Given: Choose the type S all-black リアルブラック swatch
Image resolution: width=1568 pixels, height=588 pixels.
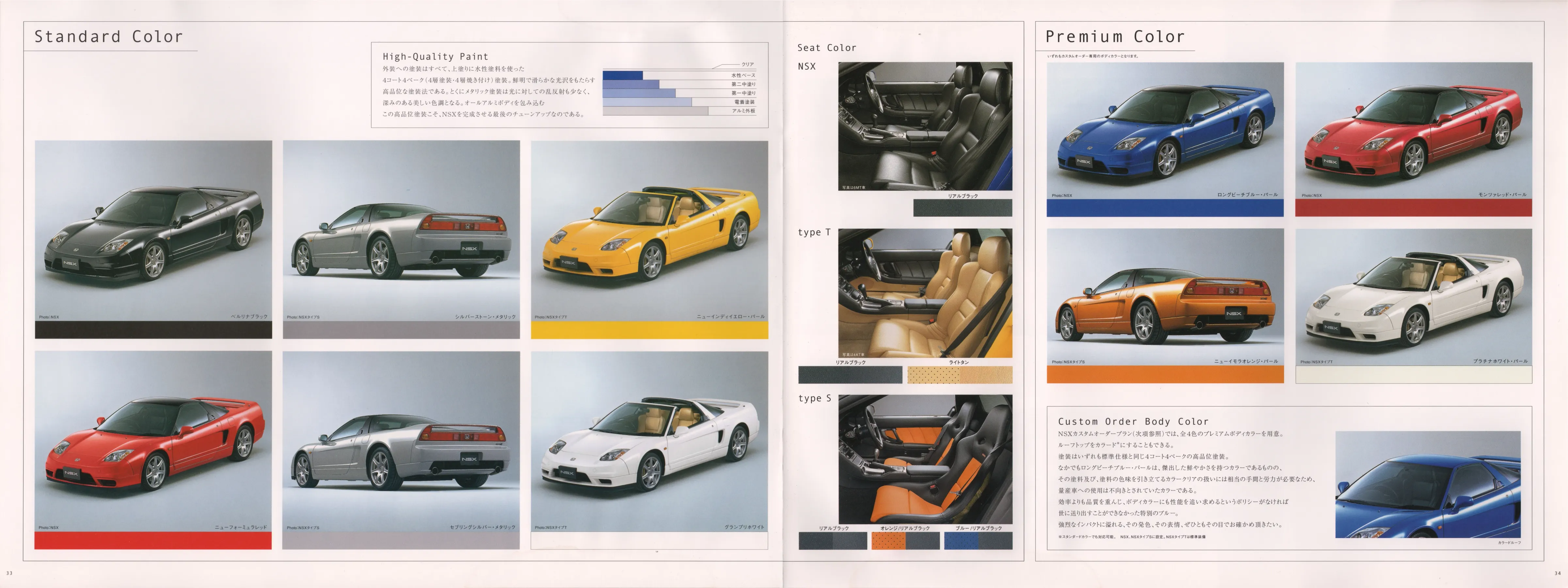Looking at the screenshot, I should pyautogui.click(x=833, y=541).
